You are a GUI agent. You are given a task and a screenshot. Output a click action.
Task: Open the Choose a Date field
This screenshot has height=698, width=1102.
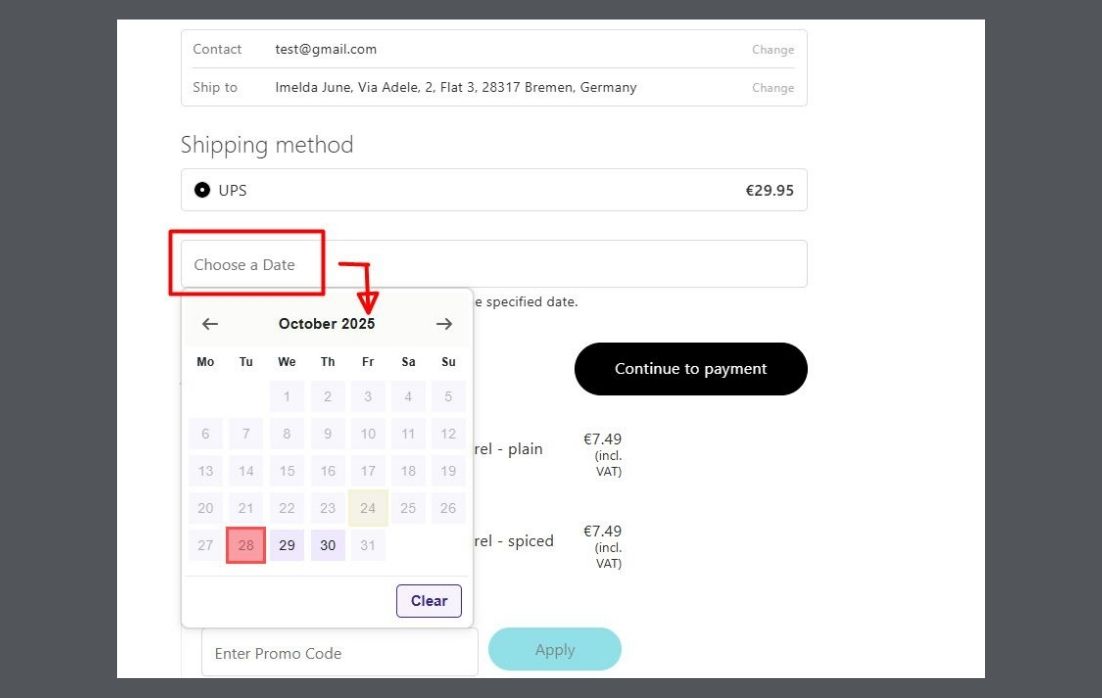493,265
